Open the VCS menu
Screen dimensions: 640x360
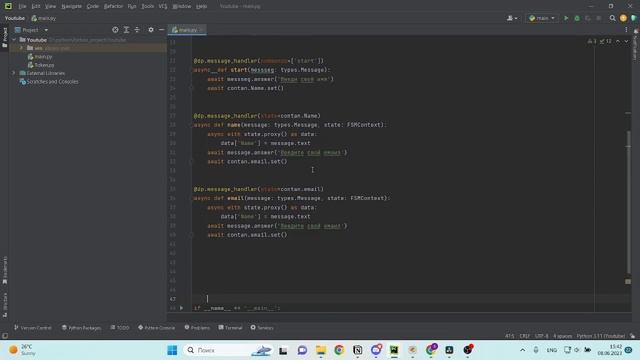pyautogui.click(x=163, y=6)
